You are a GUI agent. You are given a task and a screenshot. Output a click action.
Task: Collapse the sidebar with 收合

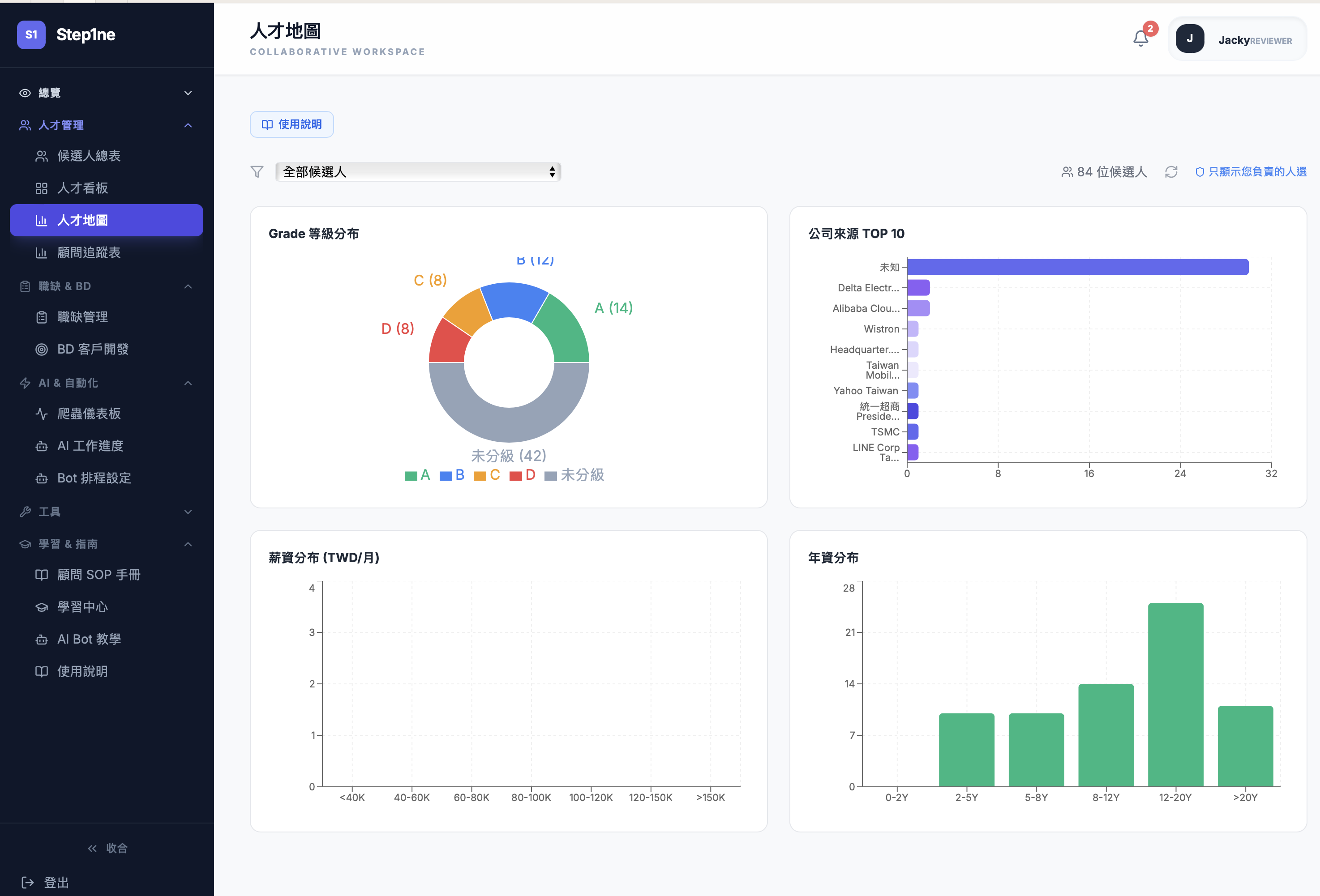[107, 848]
